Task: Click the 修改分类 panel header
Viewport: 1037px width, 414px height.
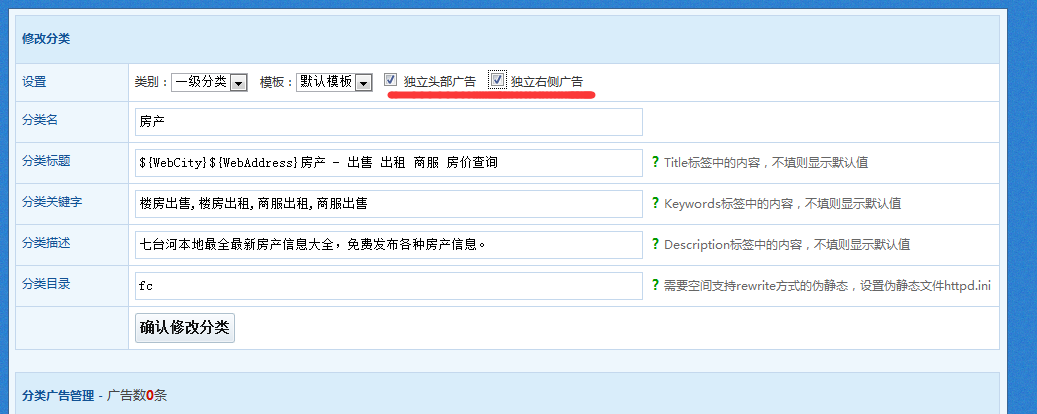Action: pyautogui.click(x=46, y=39)
